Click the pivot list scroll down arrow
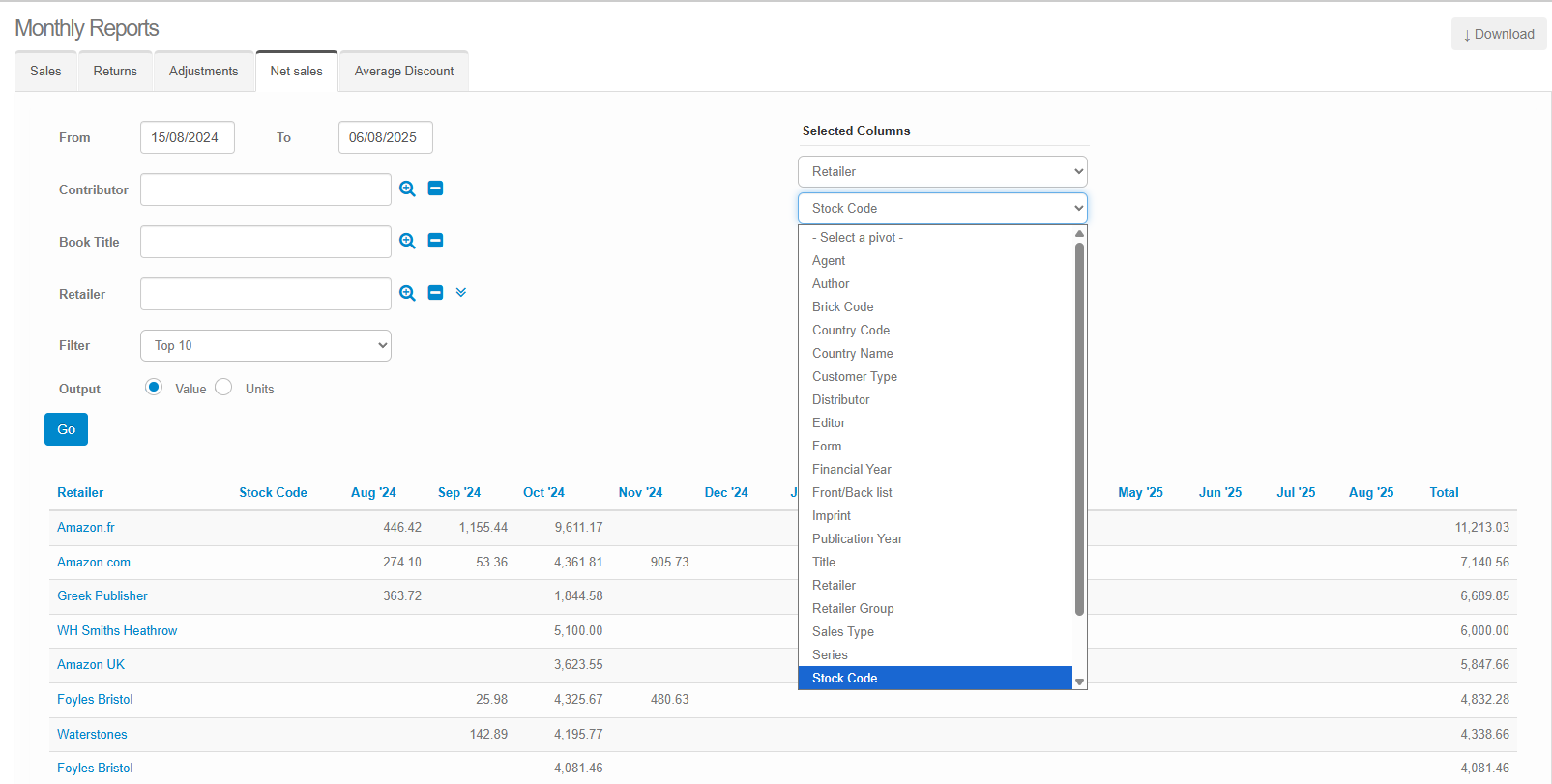Image resolution: width=1552 pixels, height=784 pixels. [x=1079, y=682]
